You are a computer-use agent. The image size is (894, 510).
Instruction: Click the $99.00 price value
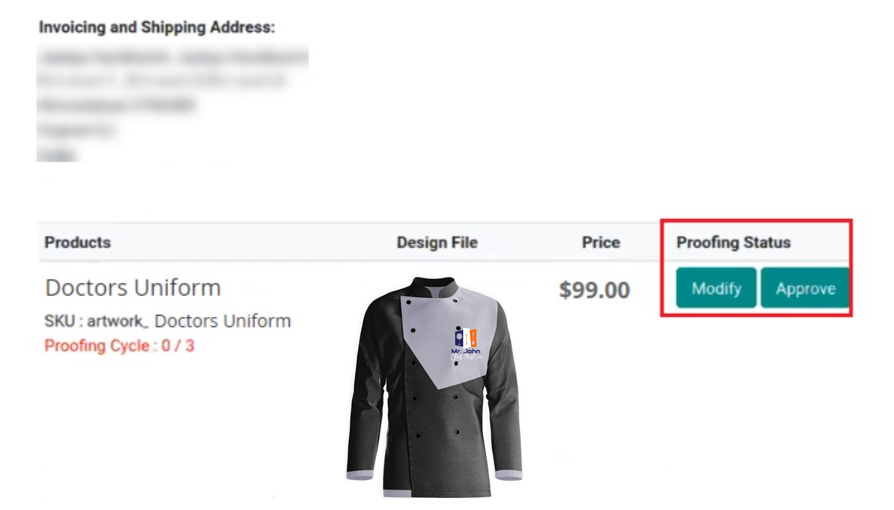(594, 290)
